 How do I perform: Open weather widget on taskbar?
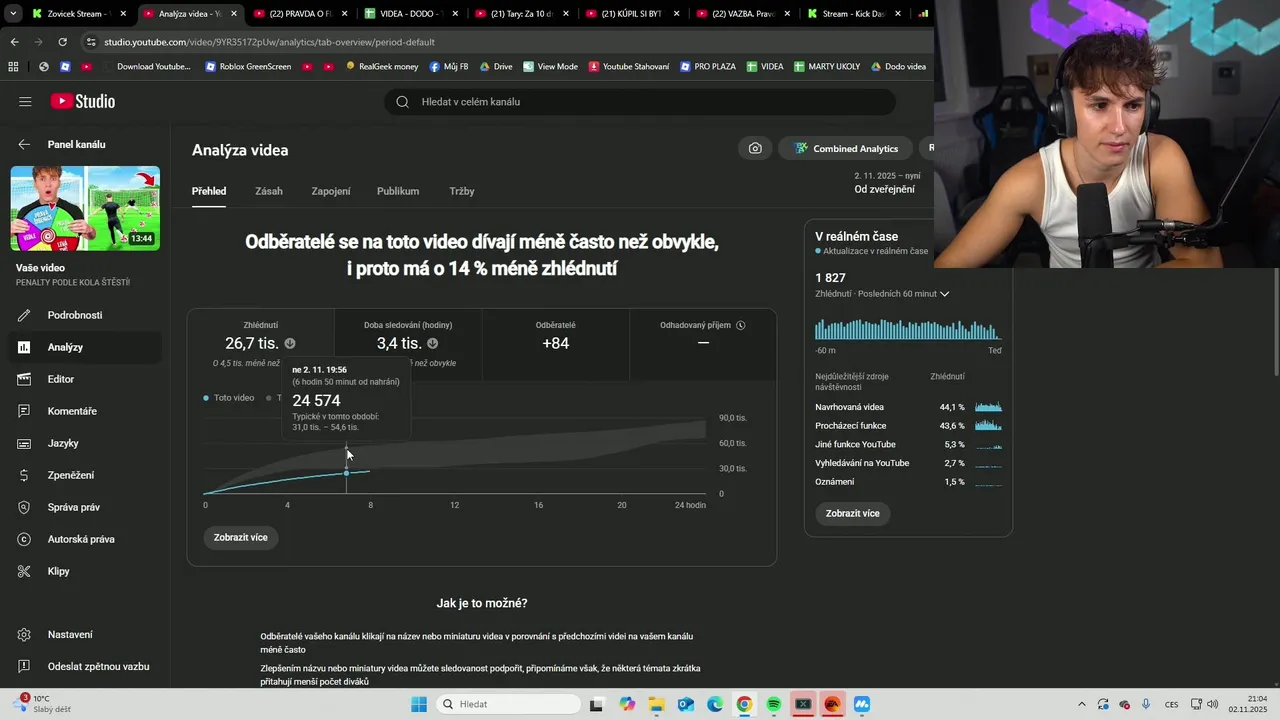coord(42,704)
